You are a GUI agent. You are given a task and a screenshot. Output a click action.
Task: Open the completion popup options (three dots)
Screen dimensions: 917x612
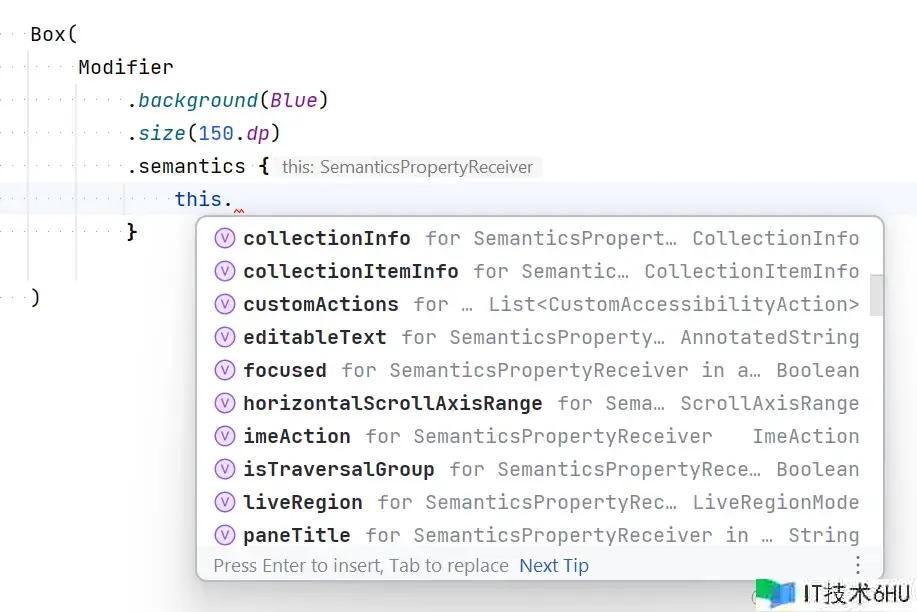(x=857, y=565)
